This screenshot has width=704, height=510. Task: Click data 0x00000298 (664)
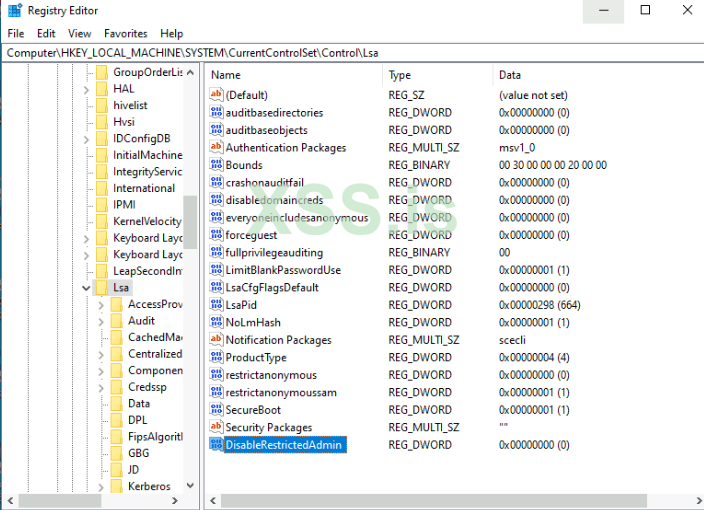tap(540, 305)
